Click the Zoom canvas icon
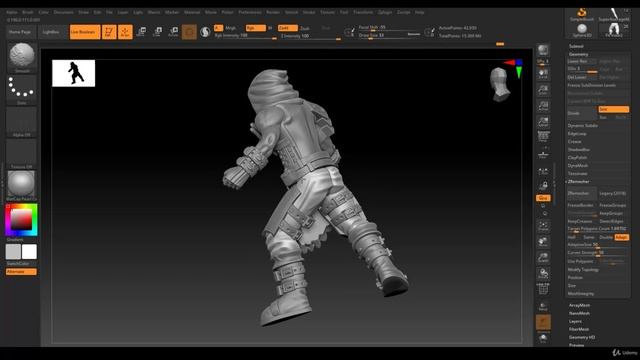 click(543, 90)
